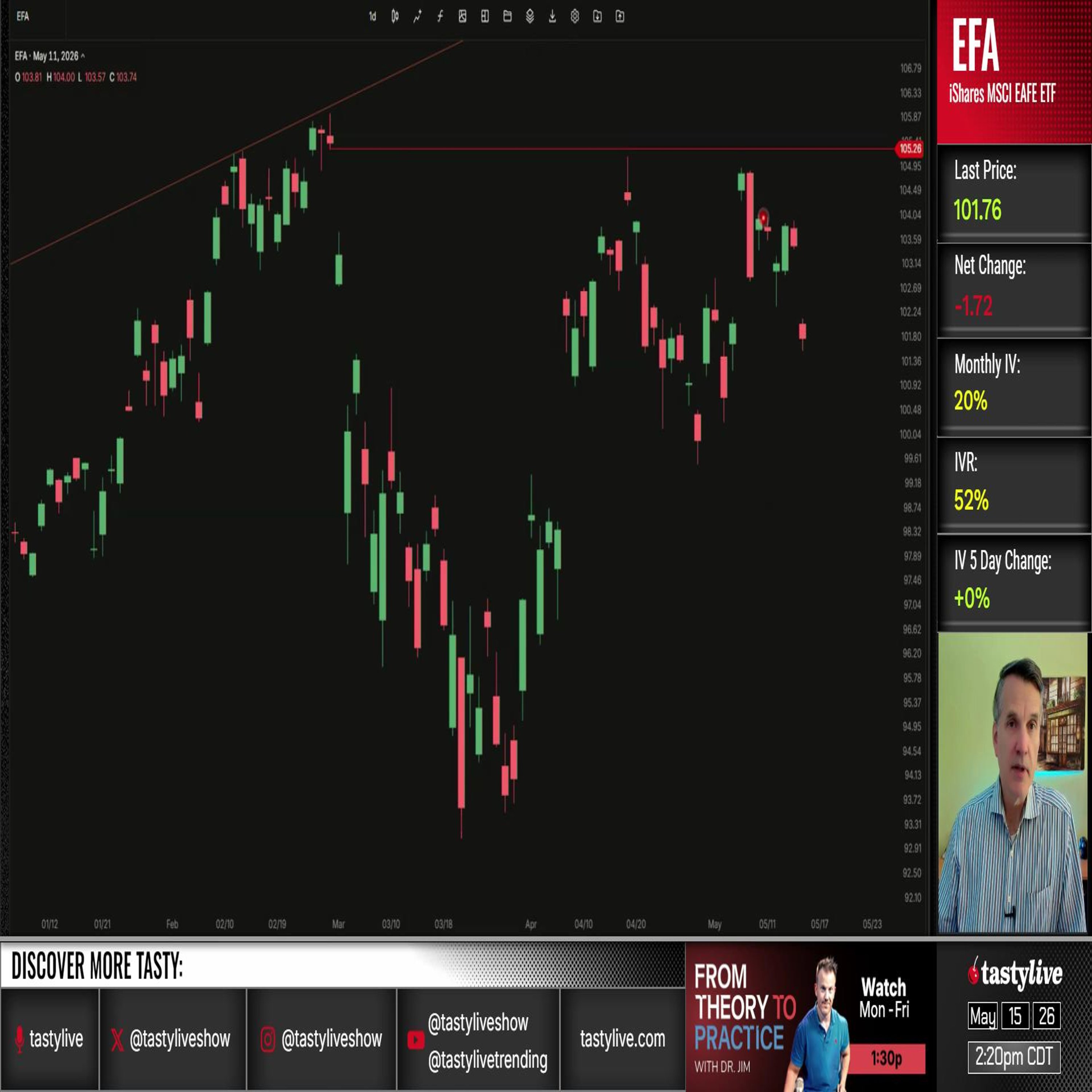Screen dimensions: 1092x1092
Task: Open chart settings gear icon
Action: pos(575,16)
